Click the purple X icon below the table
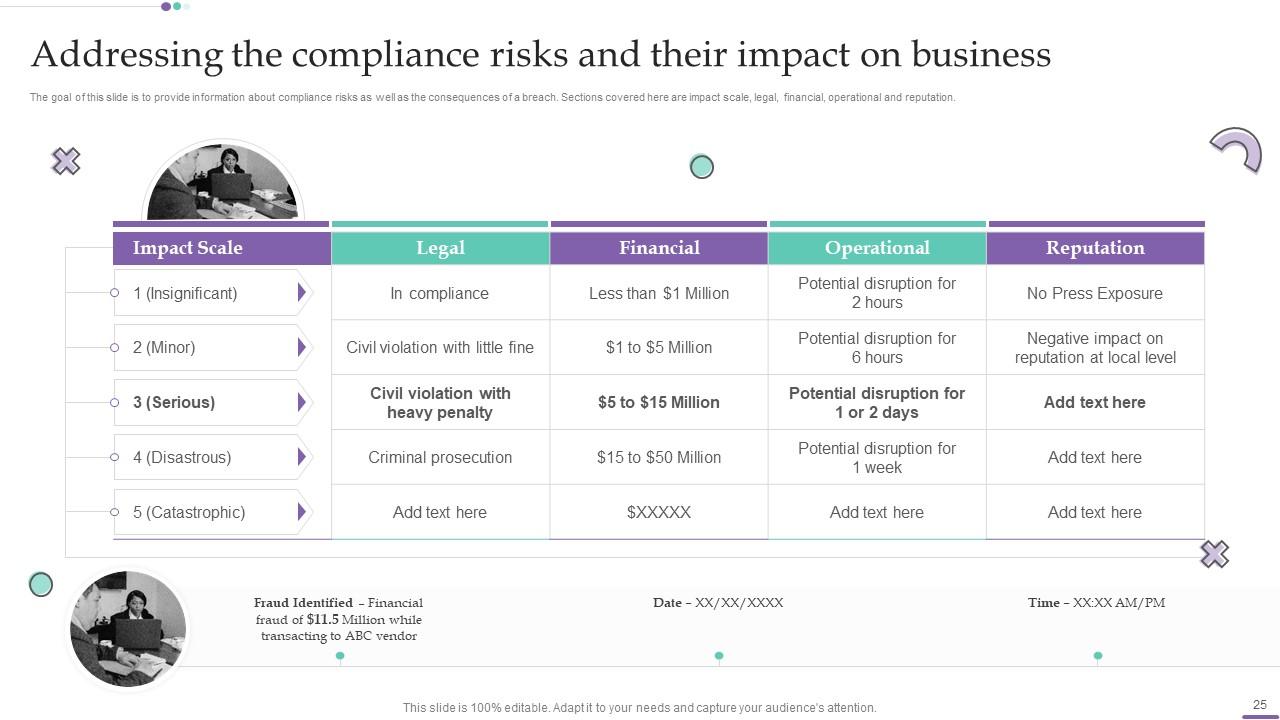Image resolution: width=1280 pixels, height=720 pixels. pos(1214,554)
